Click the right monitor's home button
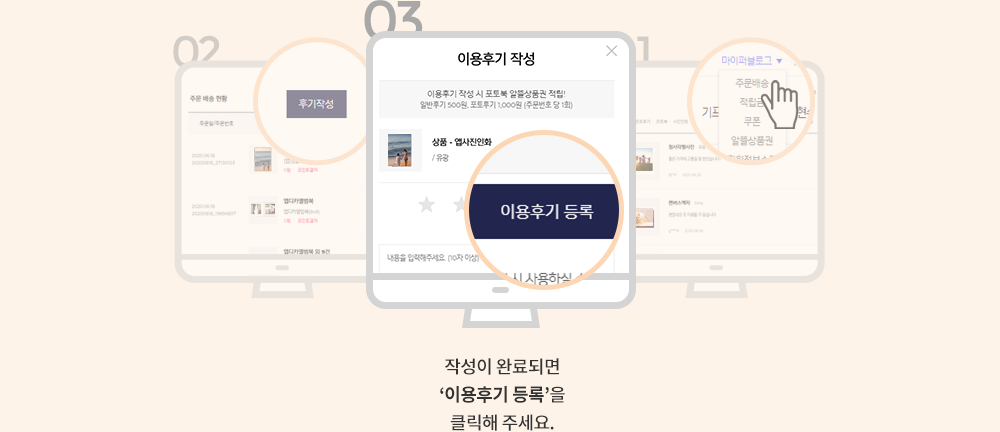1000x432 pixels. [x=716, y=267]
